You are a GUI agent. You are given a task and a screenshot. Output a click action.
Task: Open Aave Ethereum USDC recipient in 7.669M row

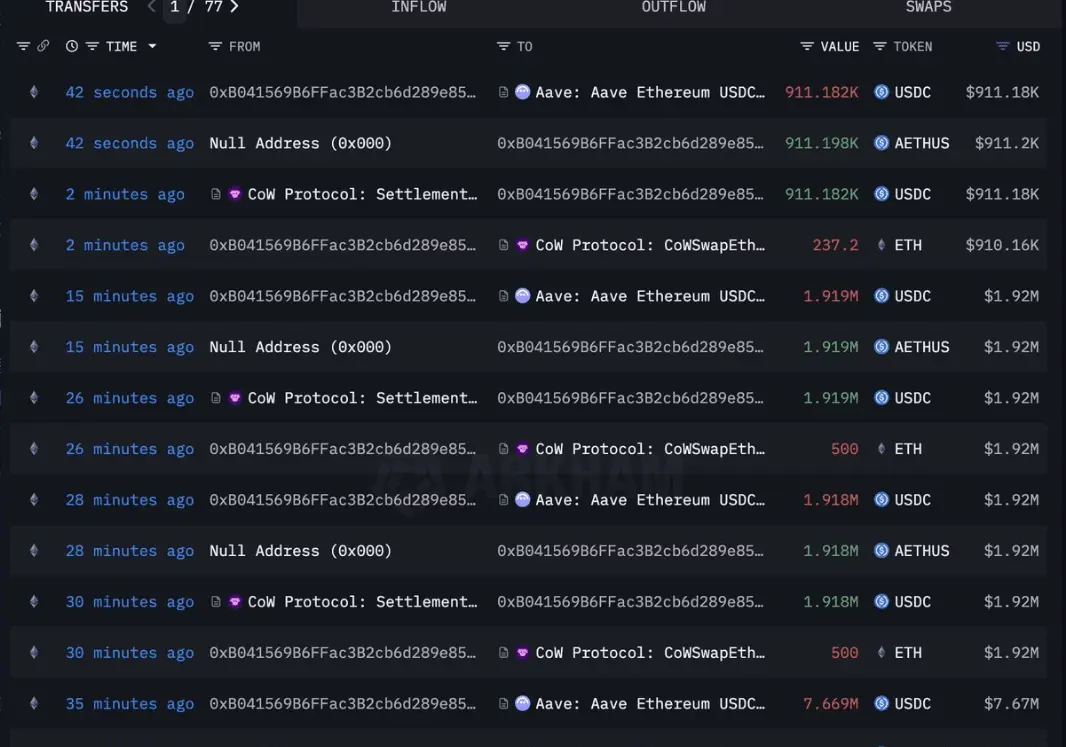650,704
